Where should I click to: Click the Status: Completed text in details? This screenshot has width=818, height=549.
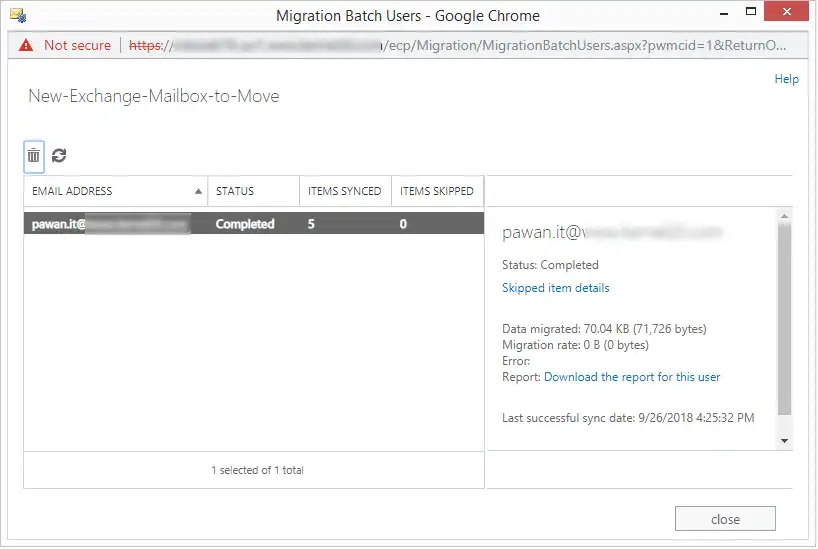pyautogui.click(x=550, y=265)
